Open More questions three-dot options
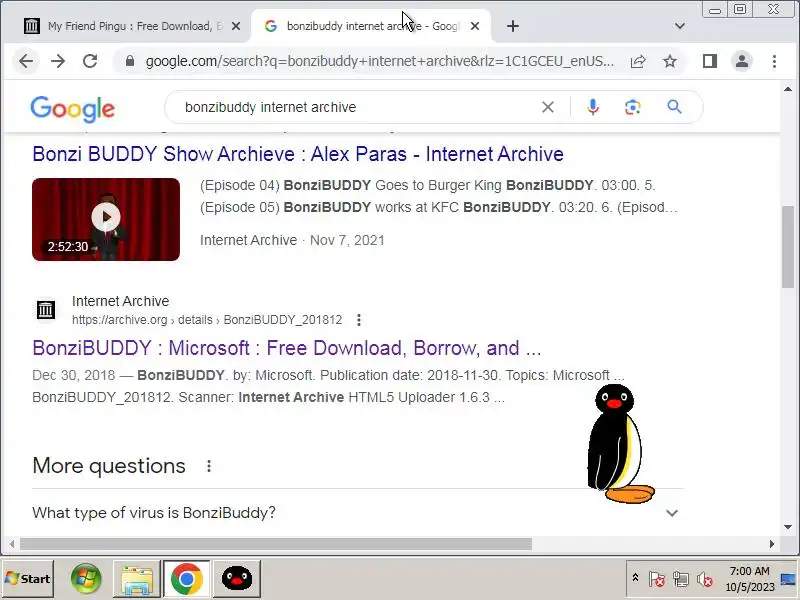Image resolution: width=800 pixels, height=600 pixels. click(x=209, y=466)
